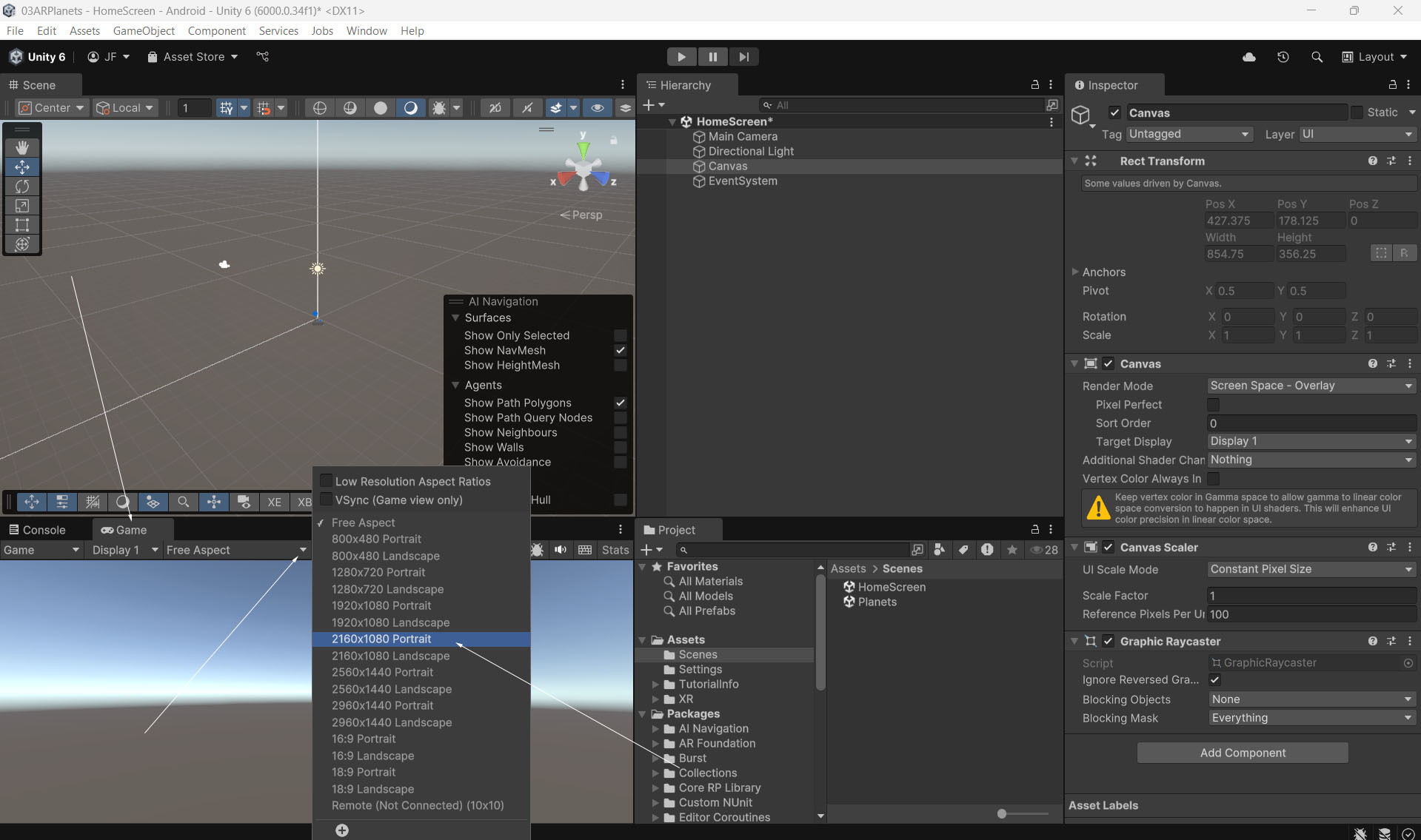Image resolution: width=1421 pixels, height=840 pixels.
Task: Mute Game view audio icon
Action: pyautogui.click(x=561, y=550)
